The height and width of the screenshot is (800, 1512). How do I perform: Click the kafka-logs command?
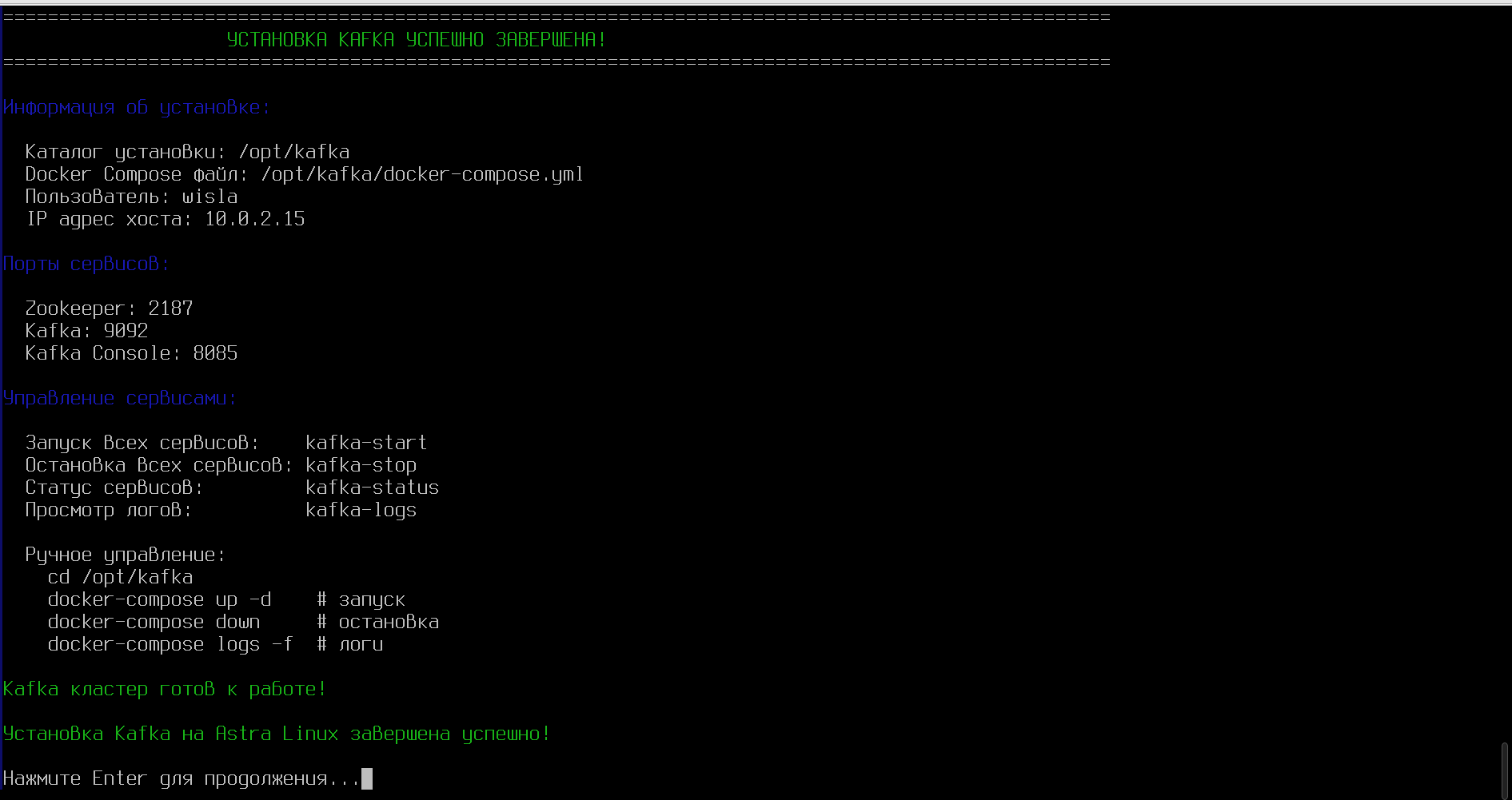[361, 510]
